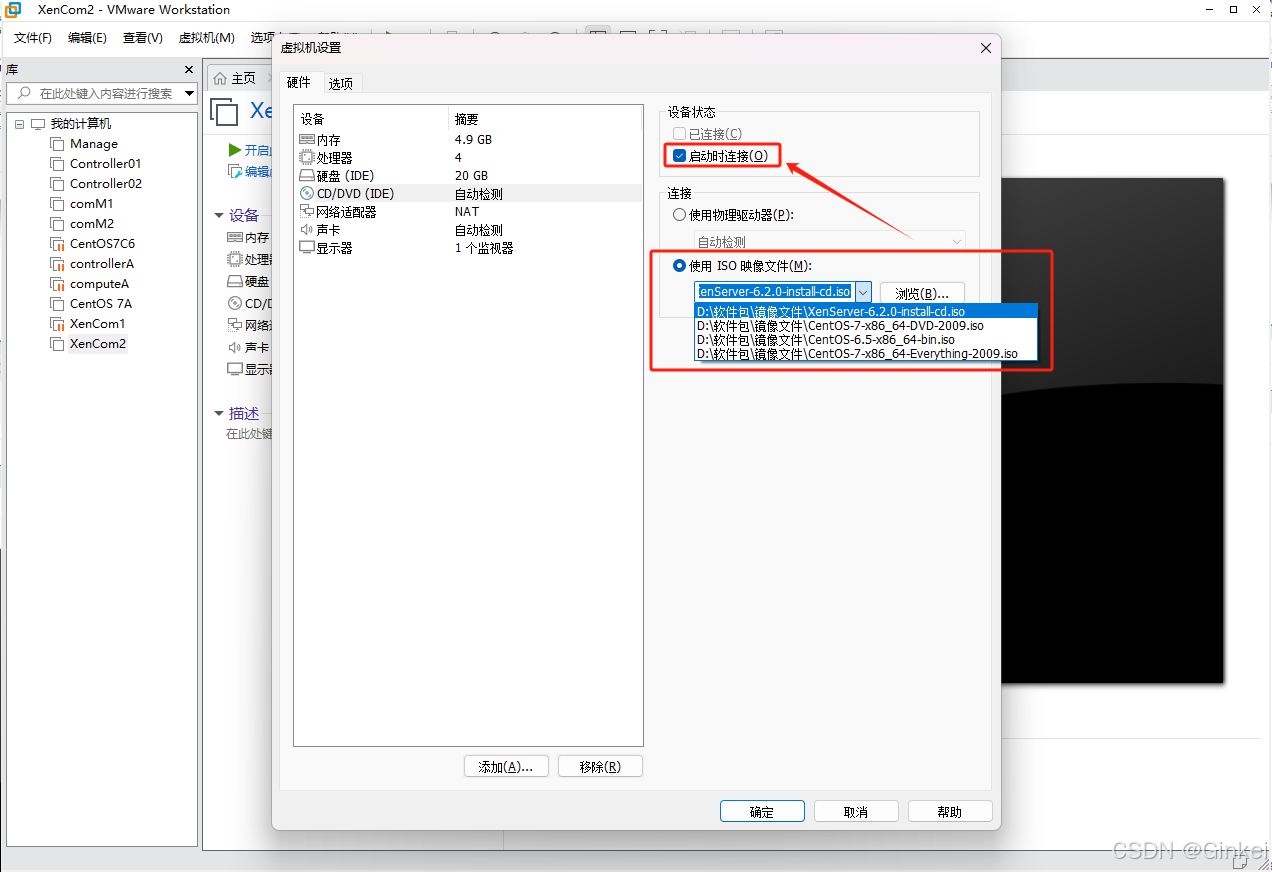Screen dimensions: 1272x872
Task: Select the controllerA VM icon in library
Action: tap(57, 264)
